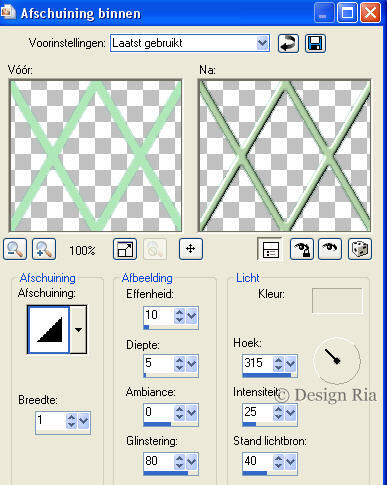Click the Na preview image

284,155
